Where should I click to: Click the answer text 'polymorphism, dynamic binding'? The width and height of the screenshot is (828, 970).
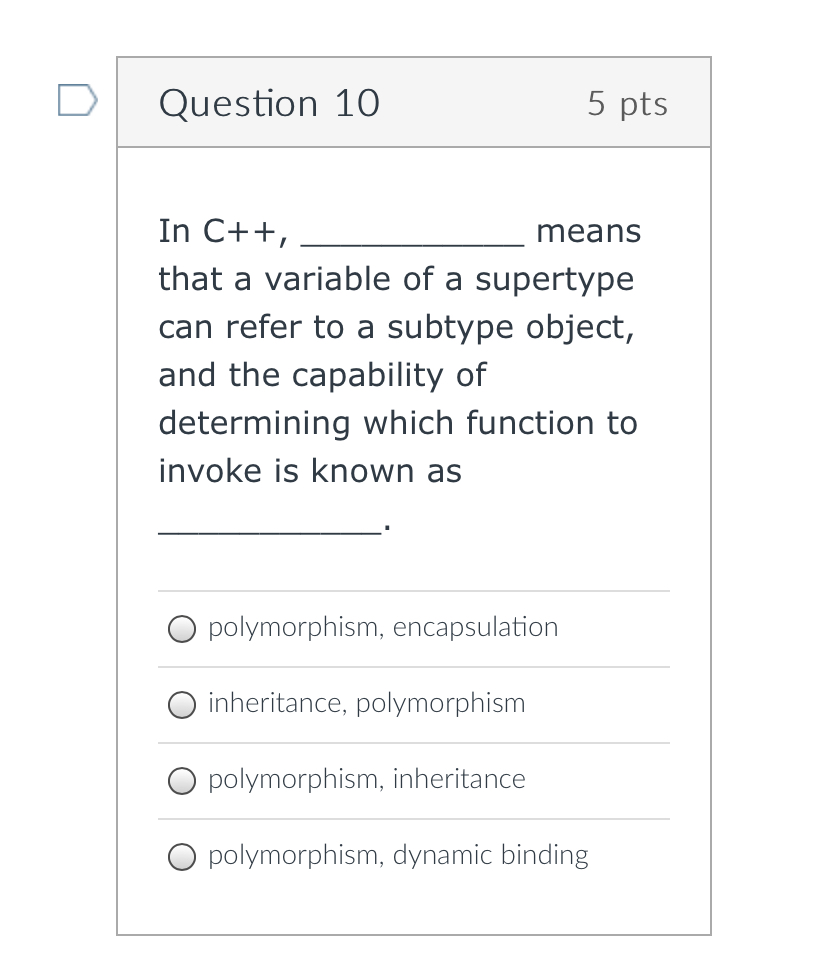coord(397,856)
